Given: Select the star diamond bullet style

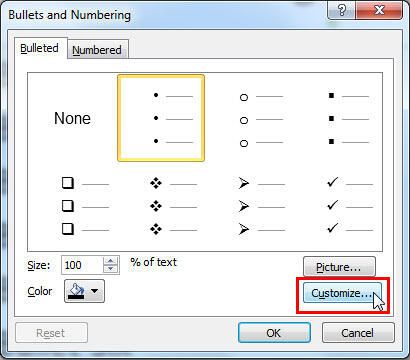Looking at the screenshot, I should [161, 206].
